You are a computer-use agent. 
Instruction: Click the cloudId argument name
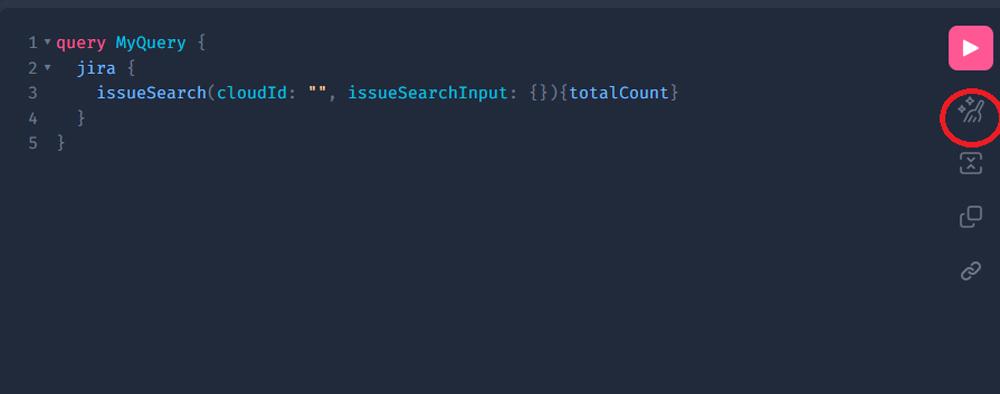(251, 93)
